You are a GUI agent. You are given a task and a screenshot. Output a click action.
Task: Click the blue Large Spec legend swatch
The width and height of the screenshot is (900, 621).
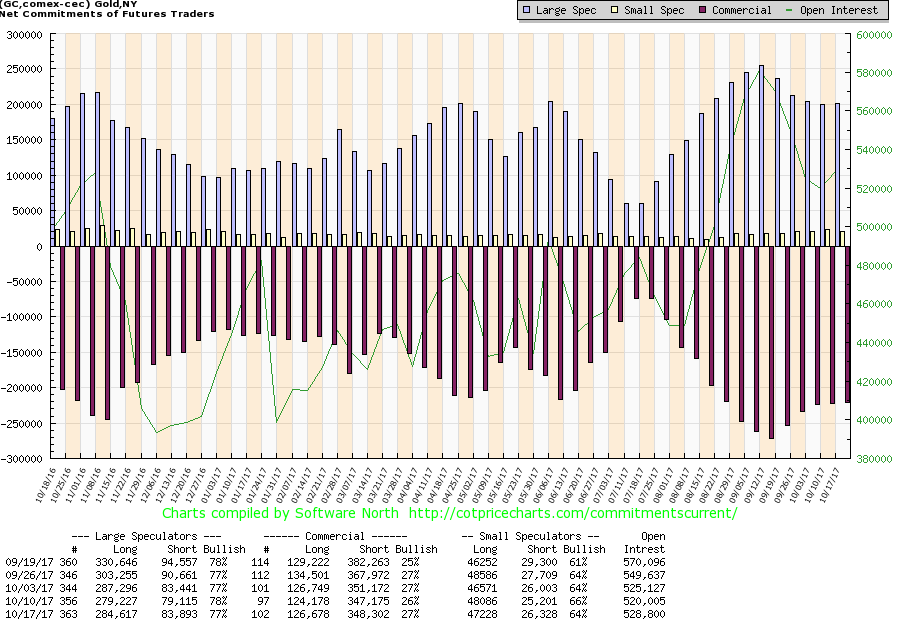(527, 10)
